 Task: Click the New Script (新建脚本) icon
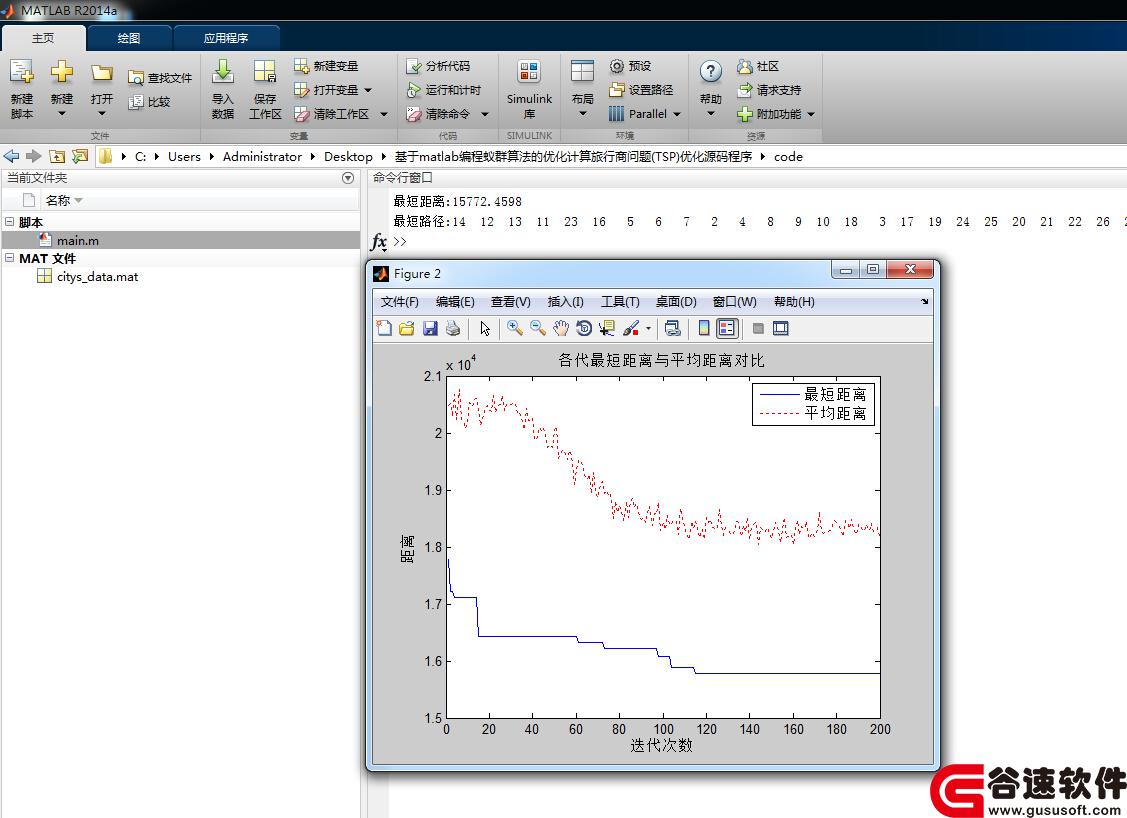click(22, 72)
